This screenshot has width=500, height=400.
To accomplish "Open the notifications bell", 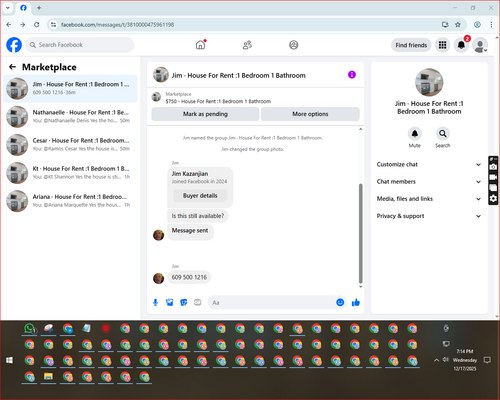I will tap(461, 45).
